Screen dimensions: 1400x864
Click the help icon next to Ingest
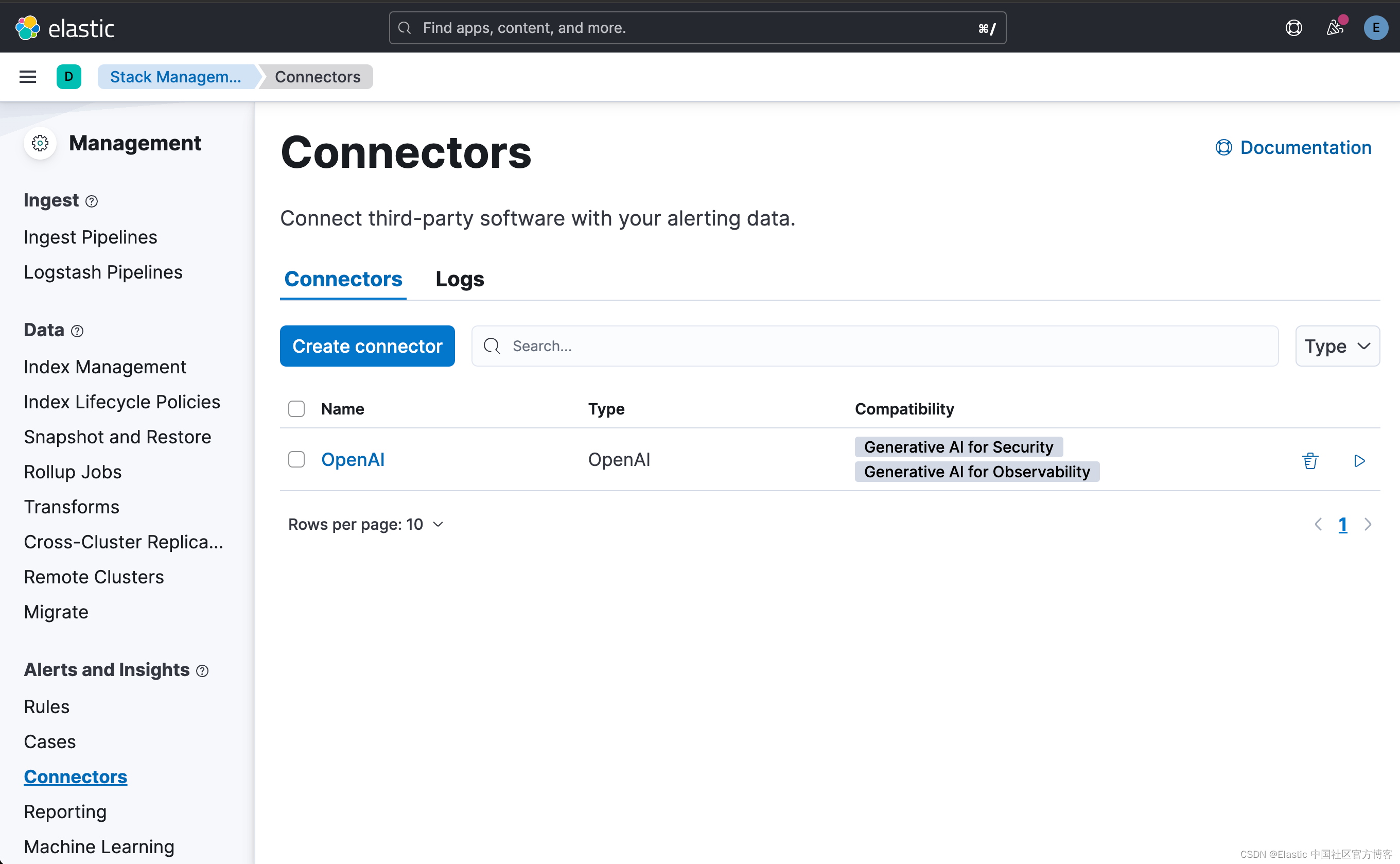click(x=92, y=201)
